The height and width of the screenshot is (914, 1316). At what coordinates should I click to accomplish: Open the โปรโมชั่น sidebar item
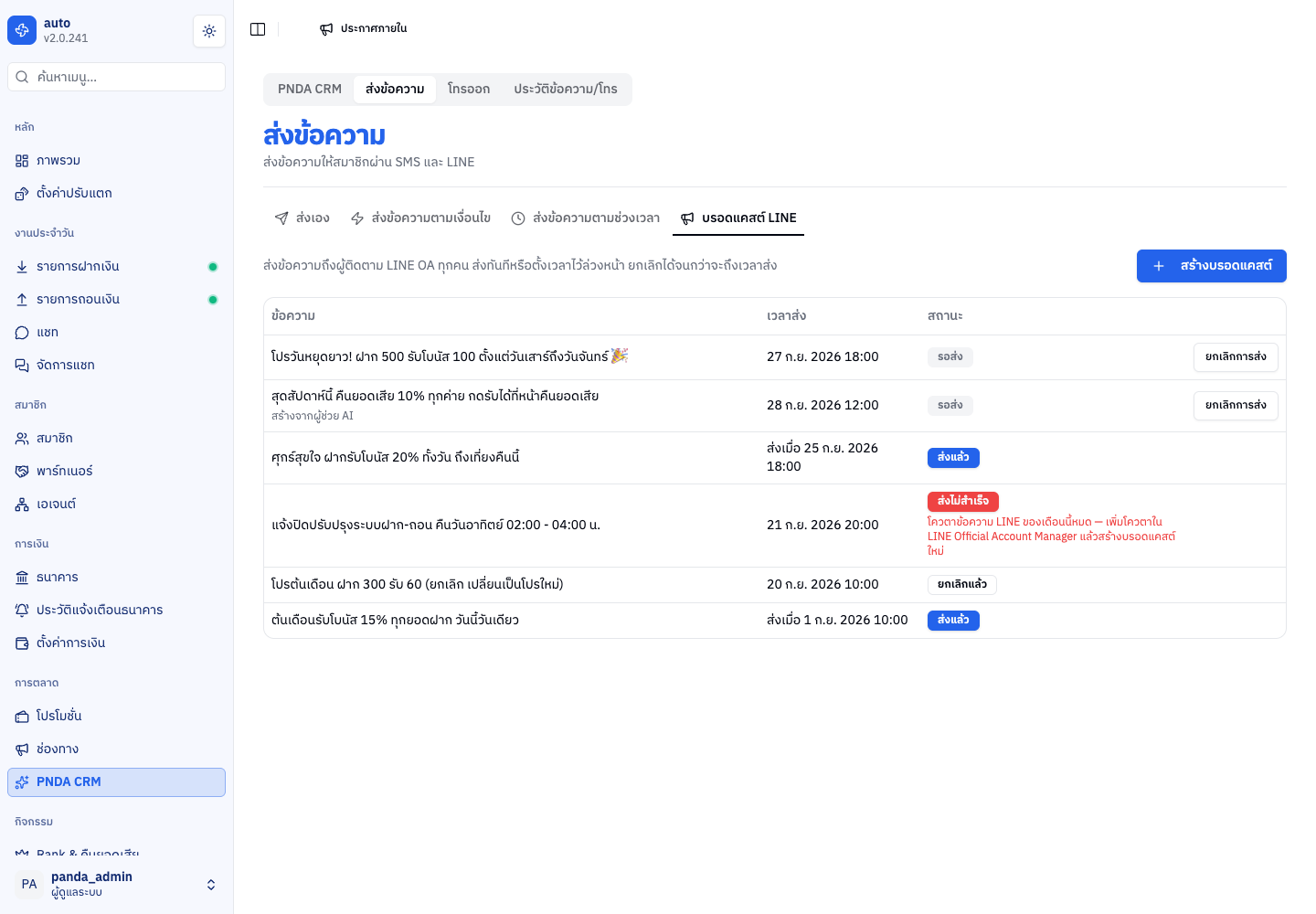(116, 717)
